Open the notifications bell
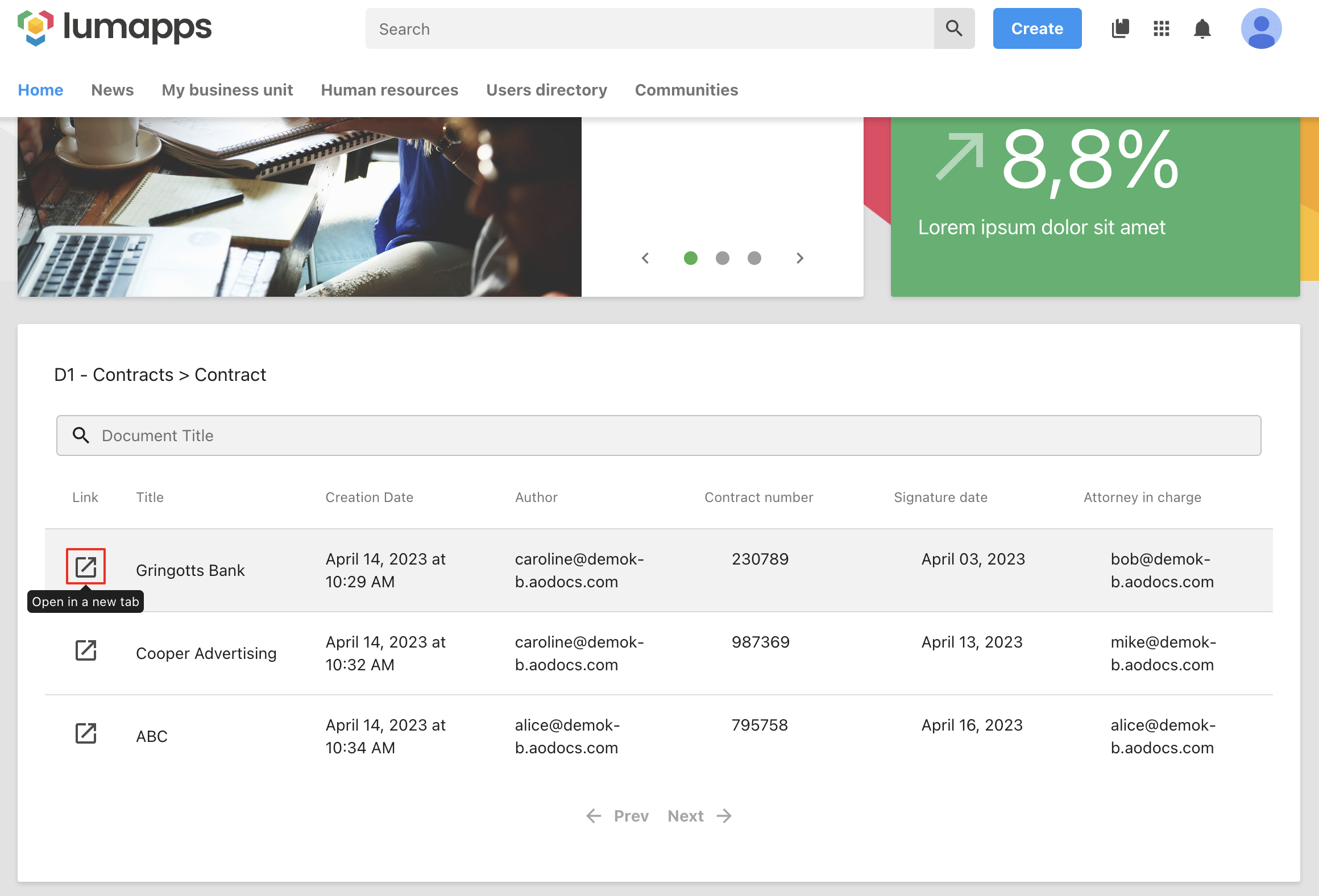1319x896 pixels. 1202,28
